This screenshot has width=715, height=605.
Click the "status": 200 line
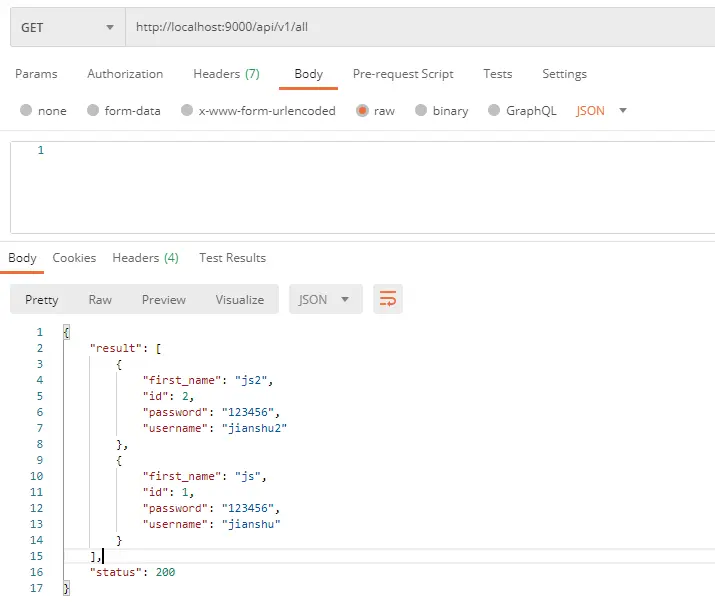pyautogui.click(x=132, y=572)
